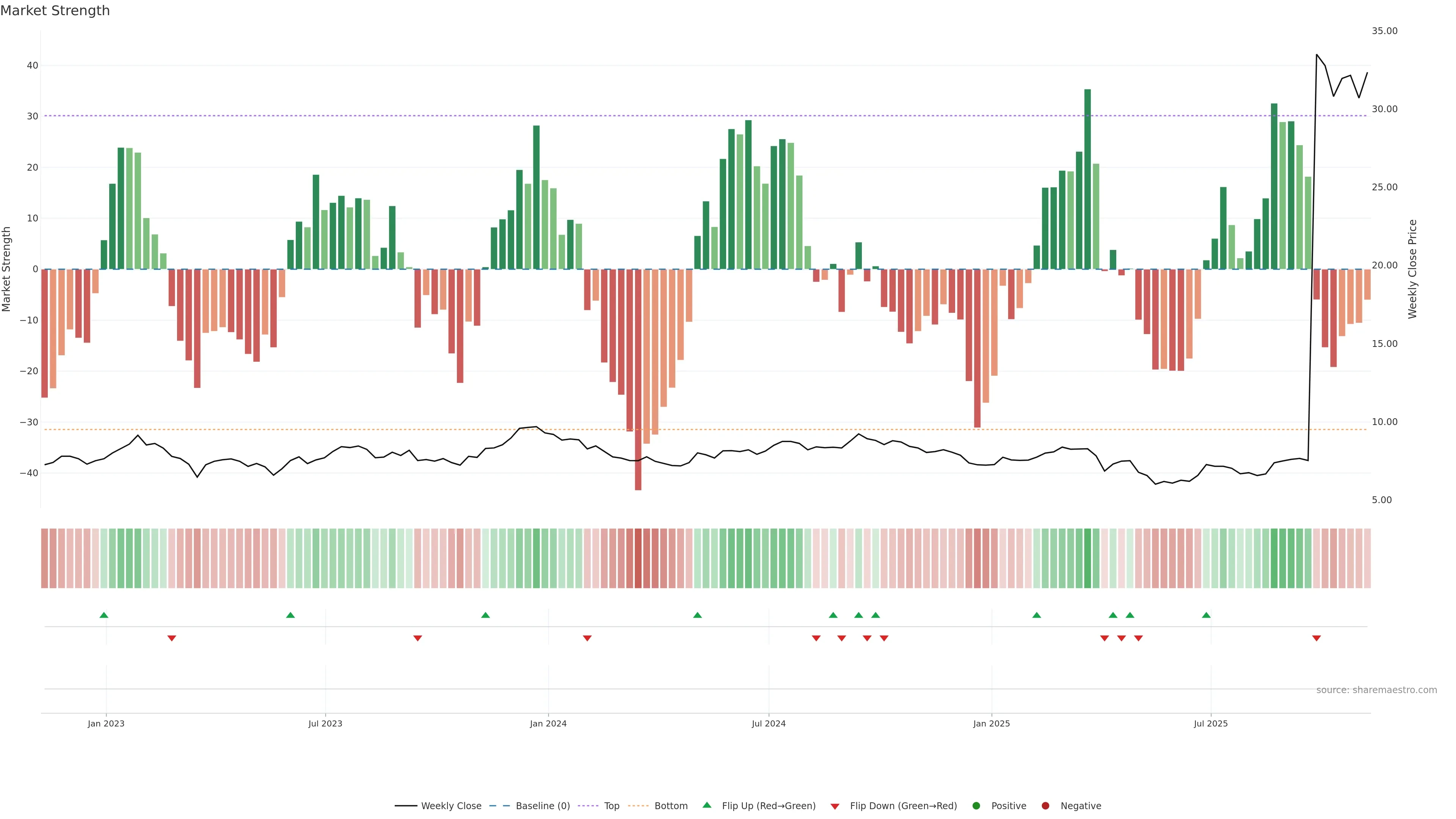1456x819 pixels.
Task: Click the Jan 2024 x-axis label
Action: pos(548,723)
